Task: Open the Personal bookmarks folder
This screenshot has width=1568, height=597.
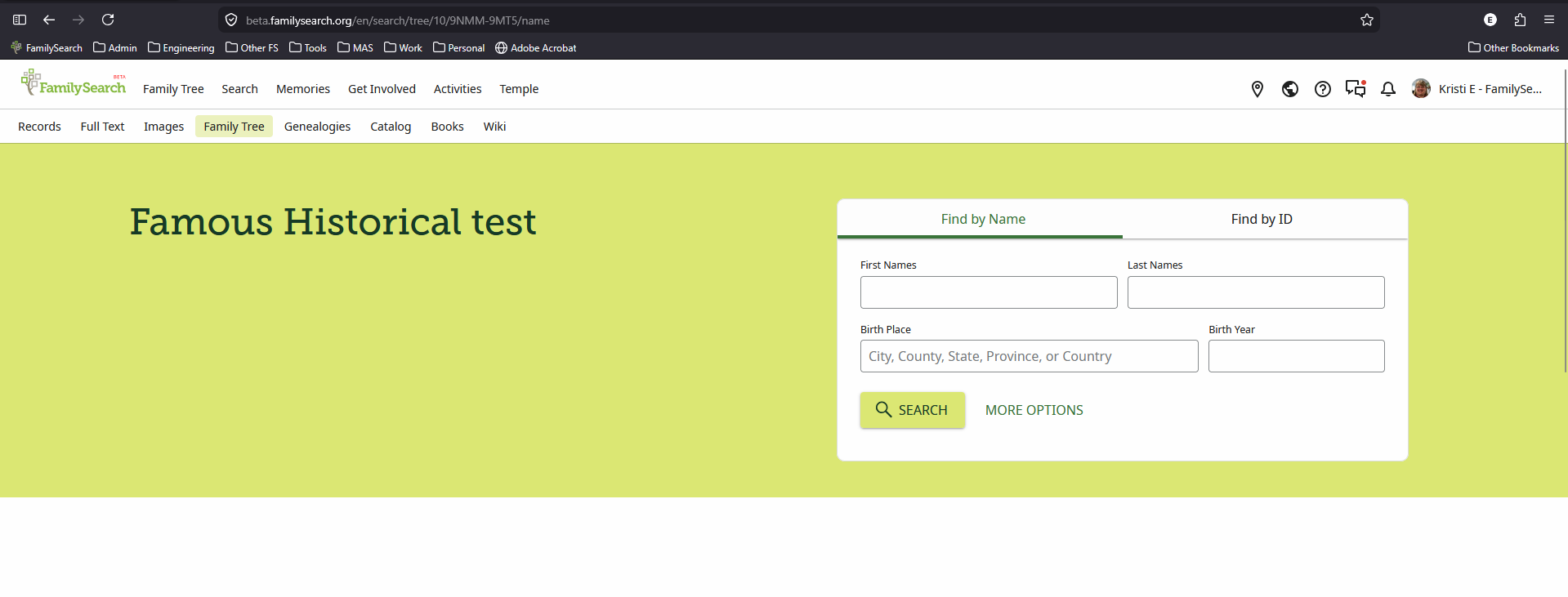Action: [x=459, y=48]
